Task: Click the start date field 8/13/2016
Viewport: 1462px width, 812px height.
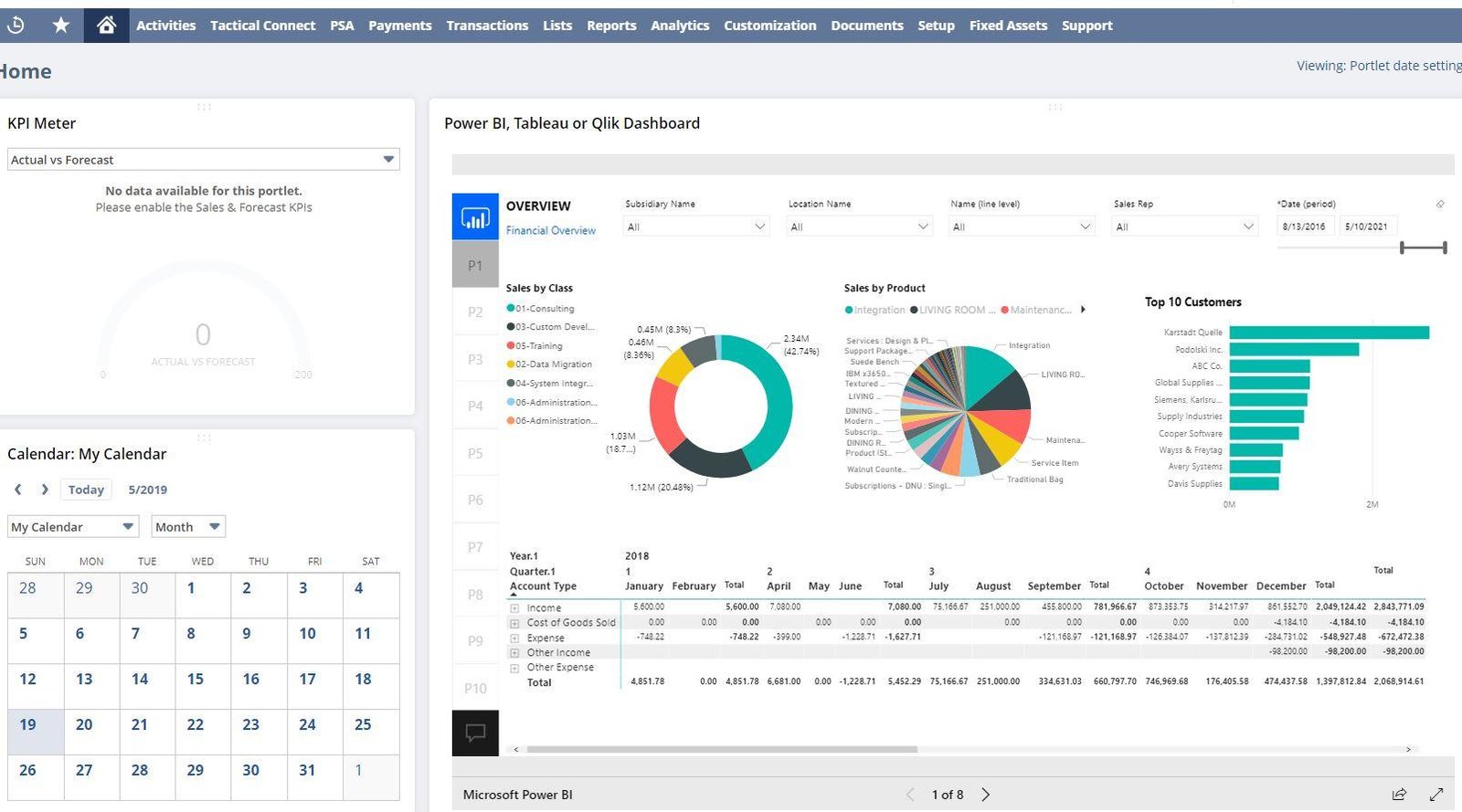Action: [x=1304, y=227]
